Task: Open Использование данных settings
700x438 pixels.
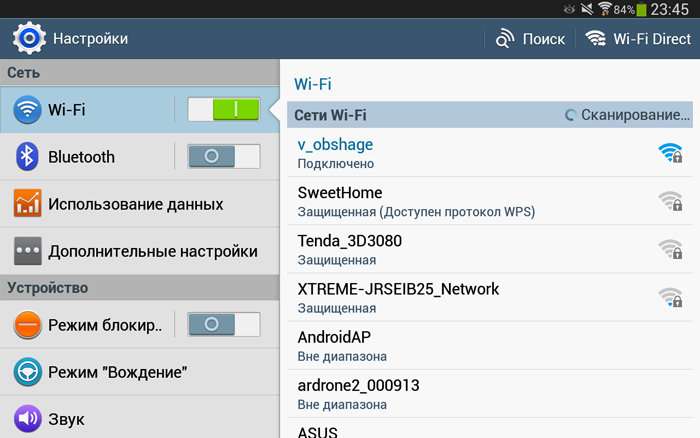Action: tap(135, 204)
